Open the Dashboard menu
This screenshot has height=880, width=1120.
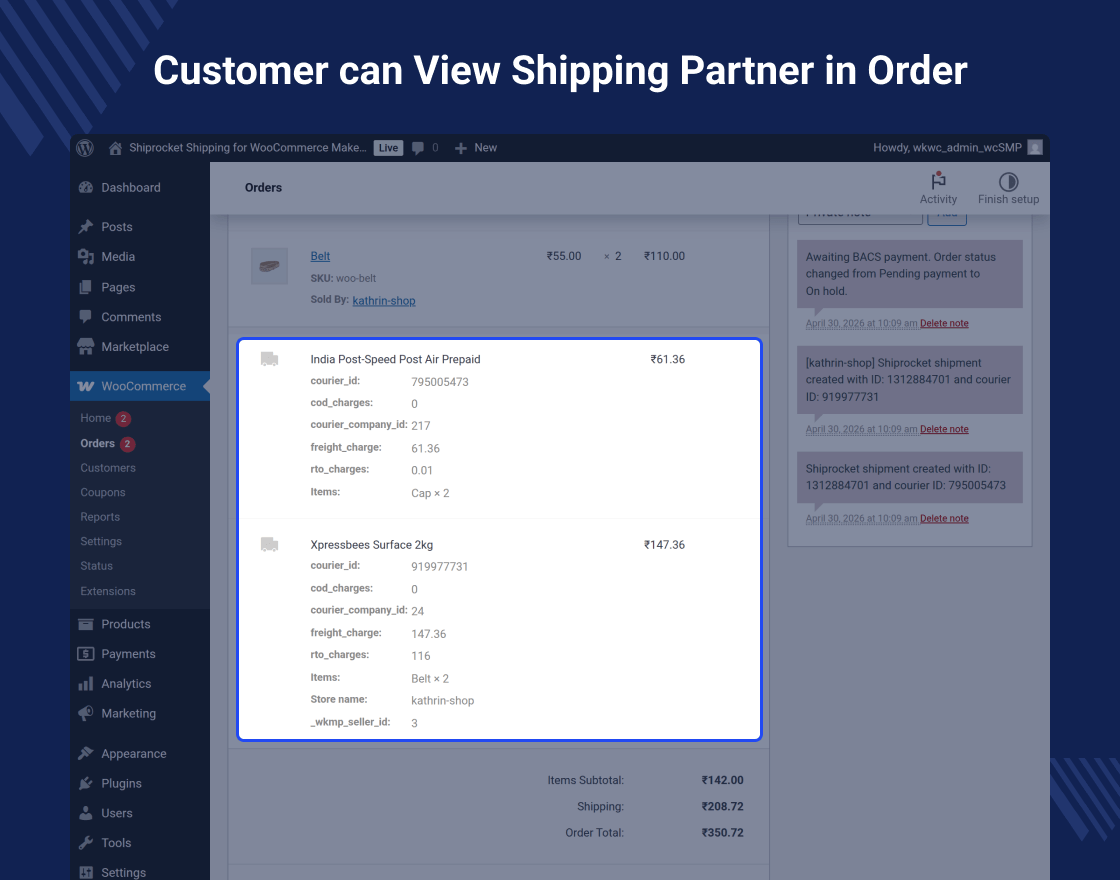click(x=131, y=187)
